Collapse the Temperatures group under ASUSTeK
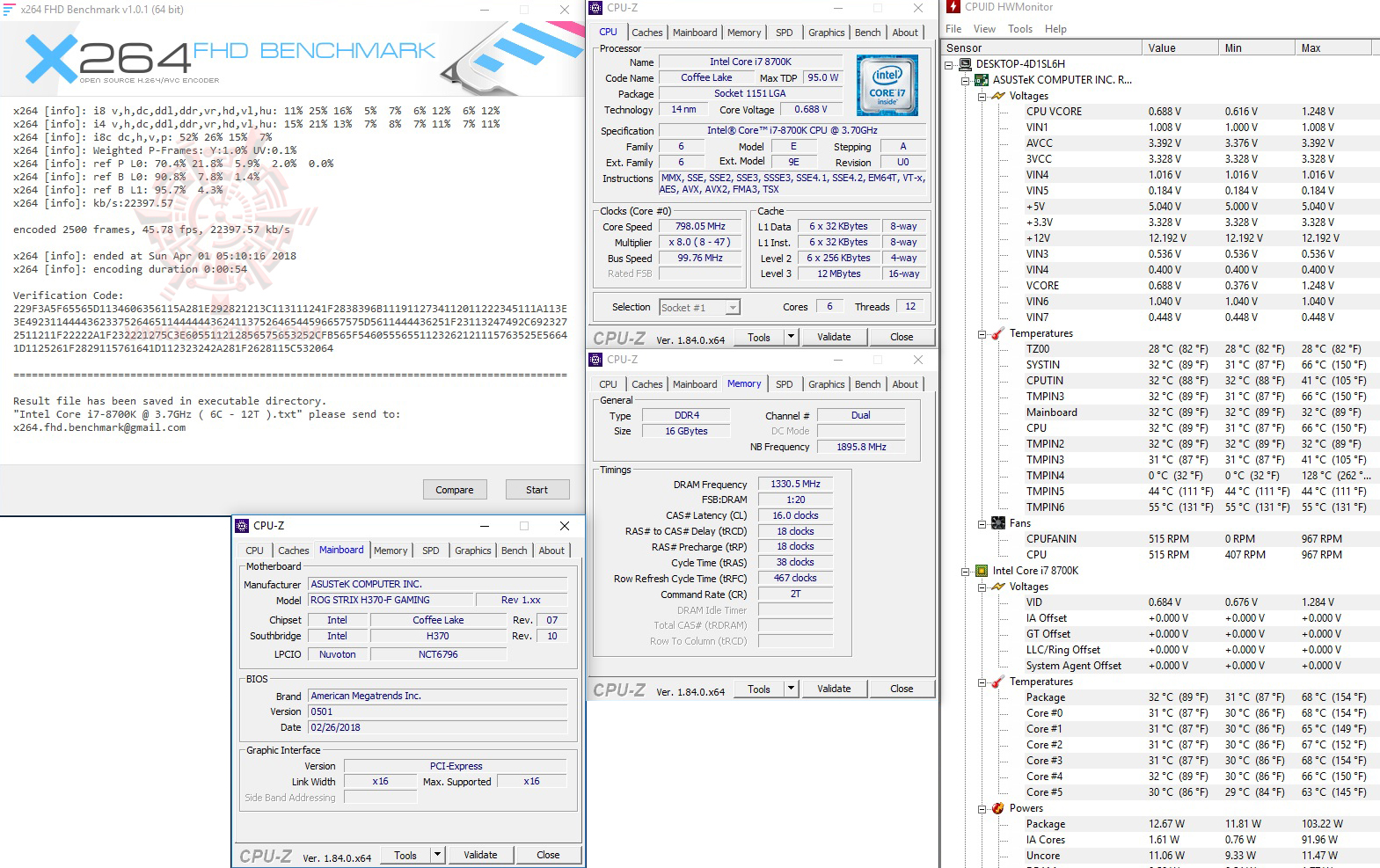This screenshot has height=868, width=1380. tap(982, 333)
